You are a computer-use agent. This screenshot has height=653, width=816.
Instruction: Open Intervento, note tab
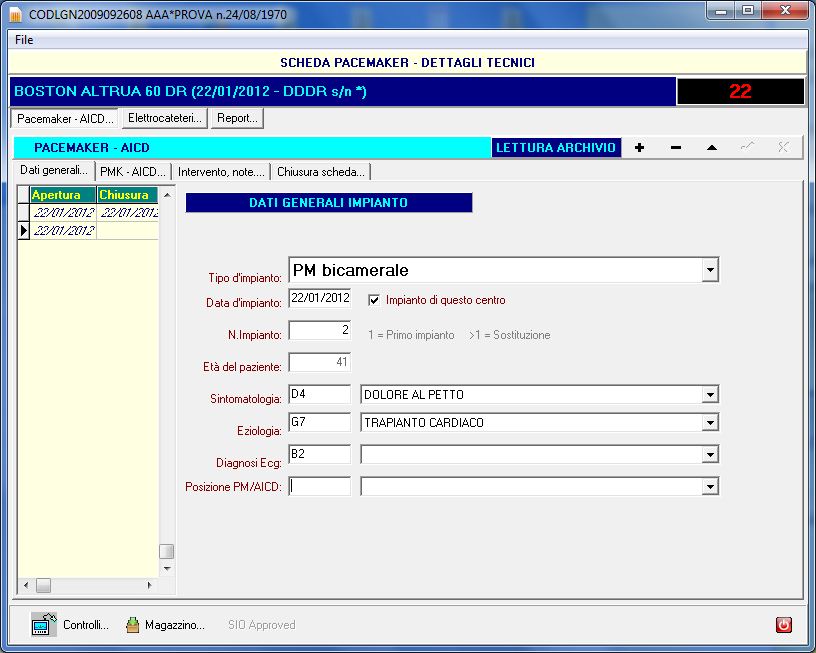pos(221,172)
